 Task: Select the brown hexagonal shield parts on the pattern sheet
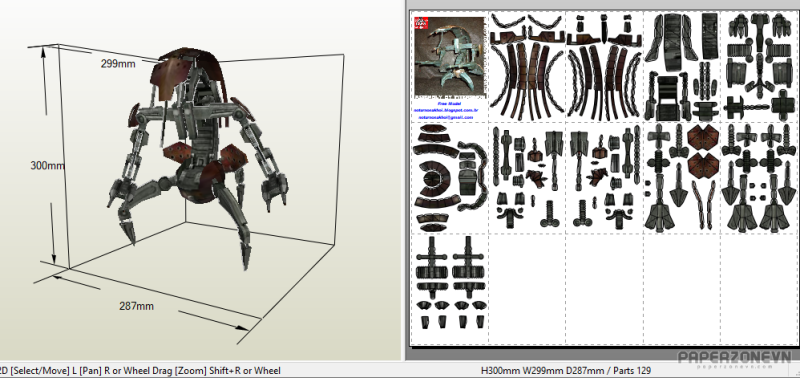coord(703,151)
